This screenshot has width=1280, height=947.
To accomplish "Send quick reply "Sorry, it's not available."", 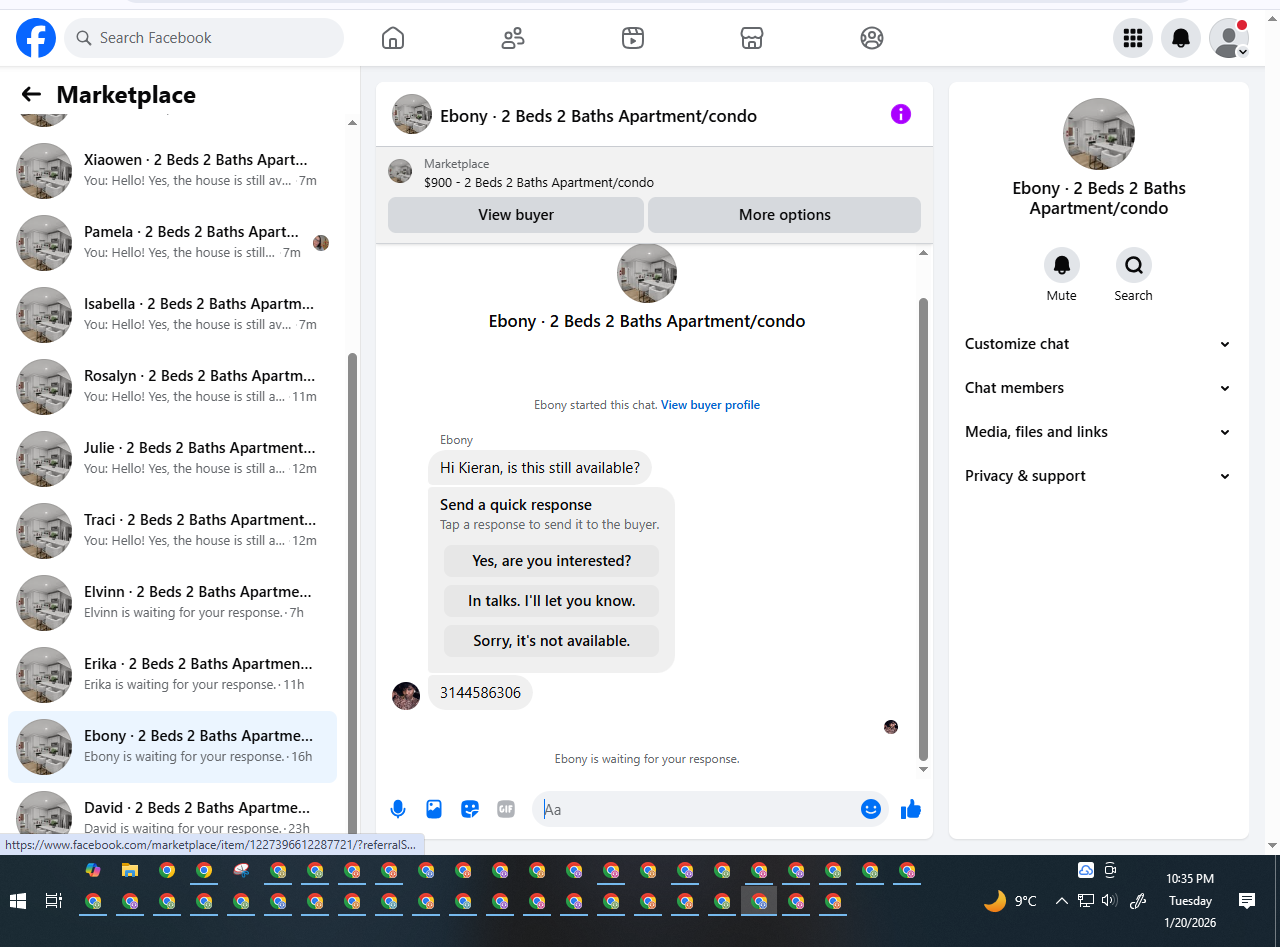I will 552,641.
